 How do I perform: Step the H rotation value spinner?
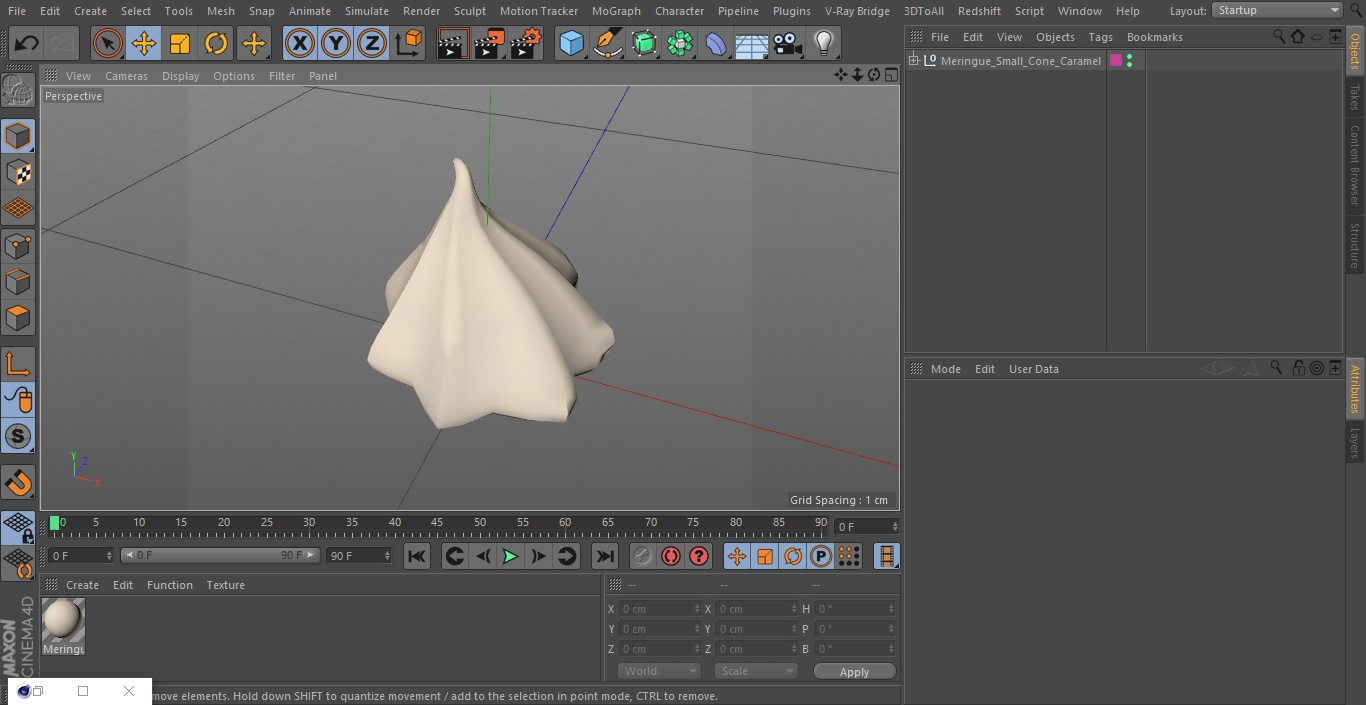point(893,609)
